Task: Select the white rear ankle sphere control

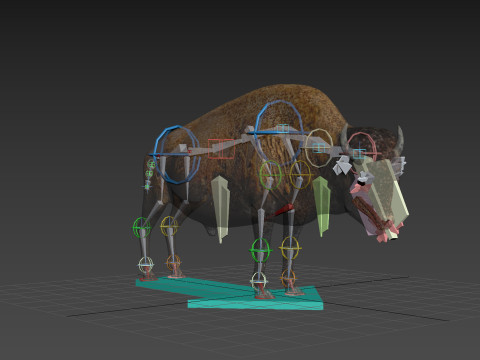Action: 146,265
